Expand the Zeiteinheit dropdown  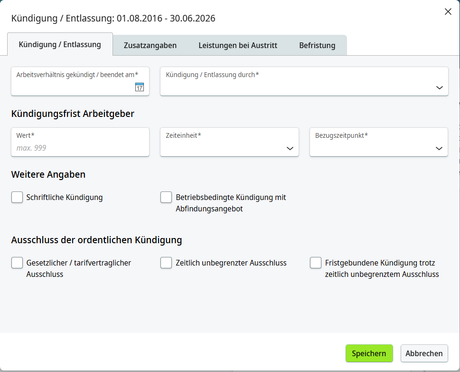[x=229, y=142]
